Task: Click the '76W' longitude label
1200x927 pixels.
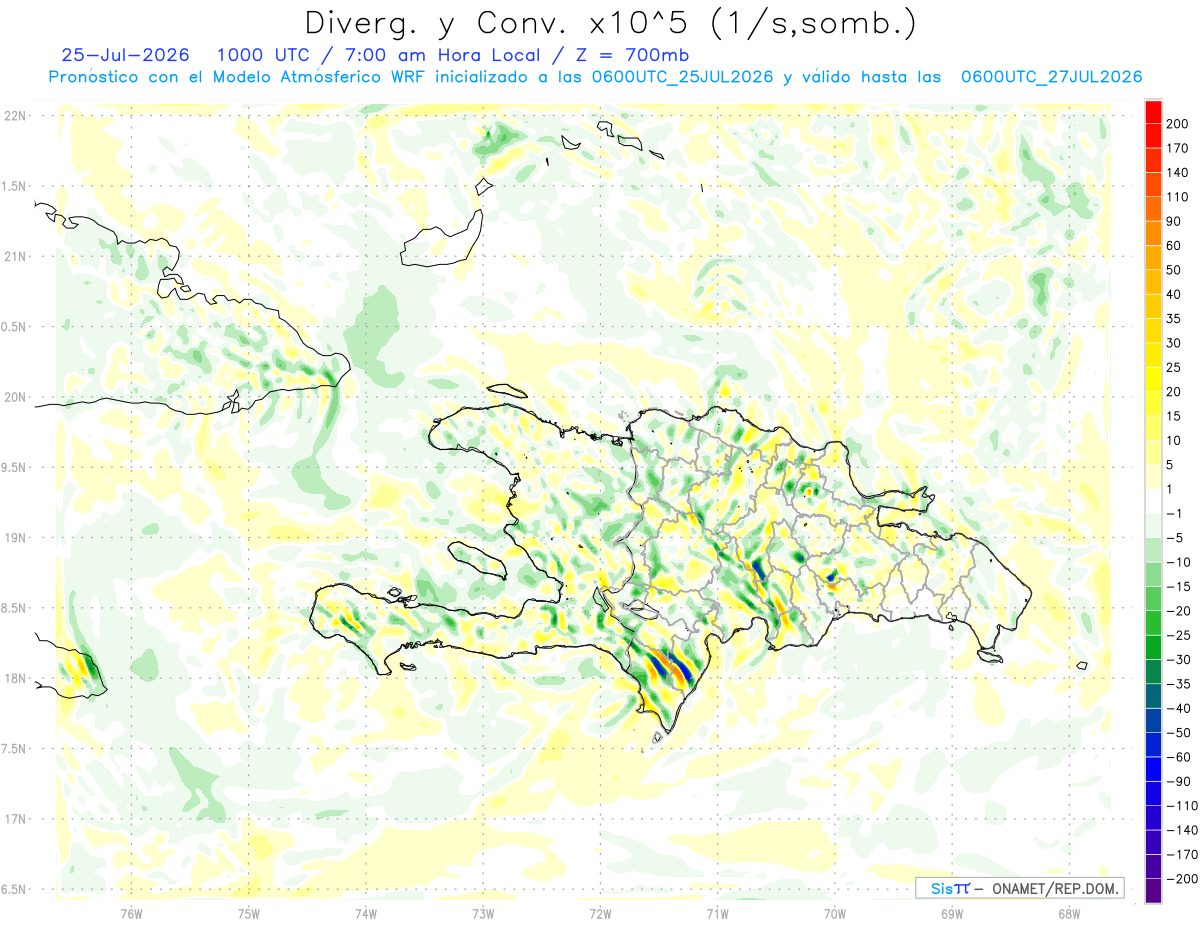Action: pos(132,913)
